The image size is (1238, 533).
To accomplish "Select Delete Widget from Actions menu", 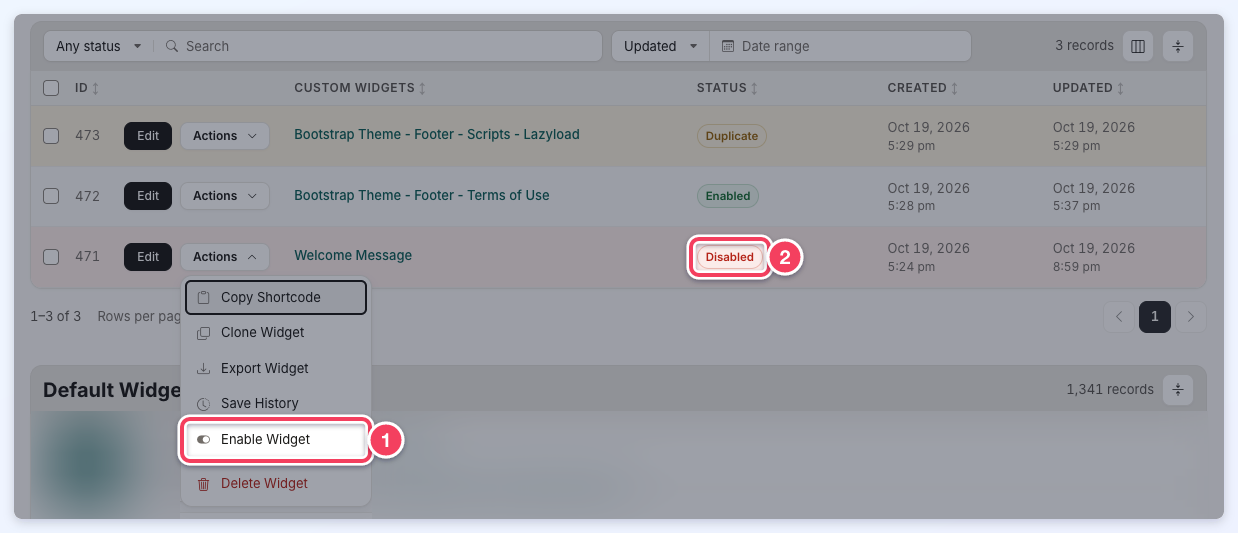I will click(x=276, y=483).
